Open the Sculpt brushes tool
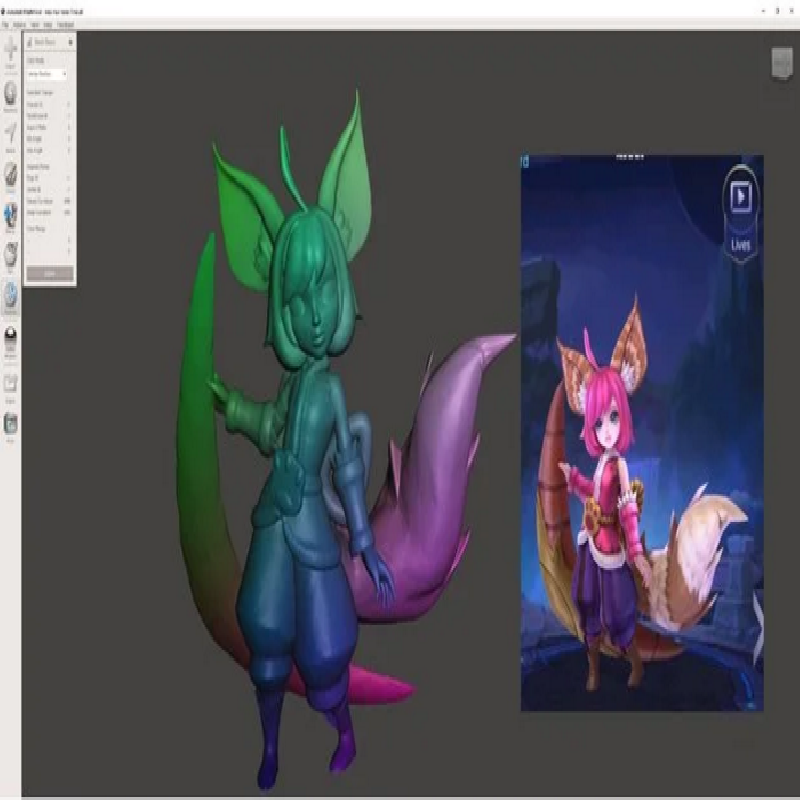 (x=11, y=177)
